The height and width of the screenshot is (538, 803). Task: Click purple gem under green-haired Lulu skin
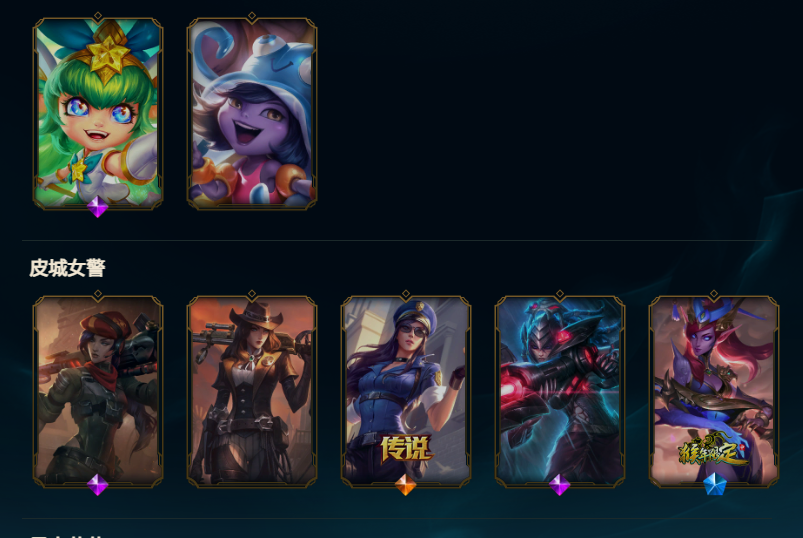(x=98, y=207)
